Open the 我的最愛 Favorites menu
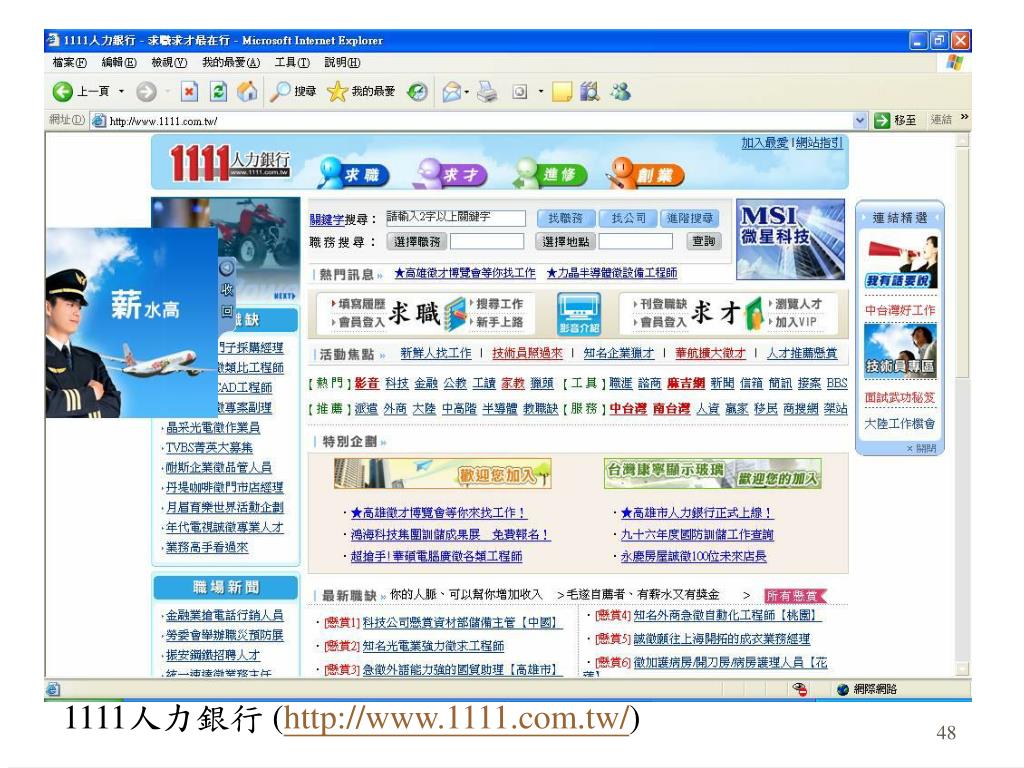Image resolution: width=1024 pixels, height=768 pixels. pyautogui.click(x=231, y=63)
